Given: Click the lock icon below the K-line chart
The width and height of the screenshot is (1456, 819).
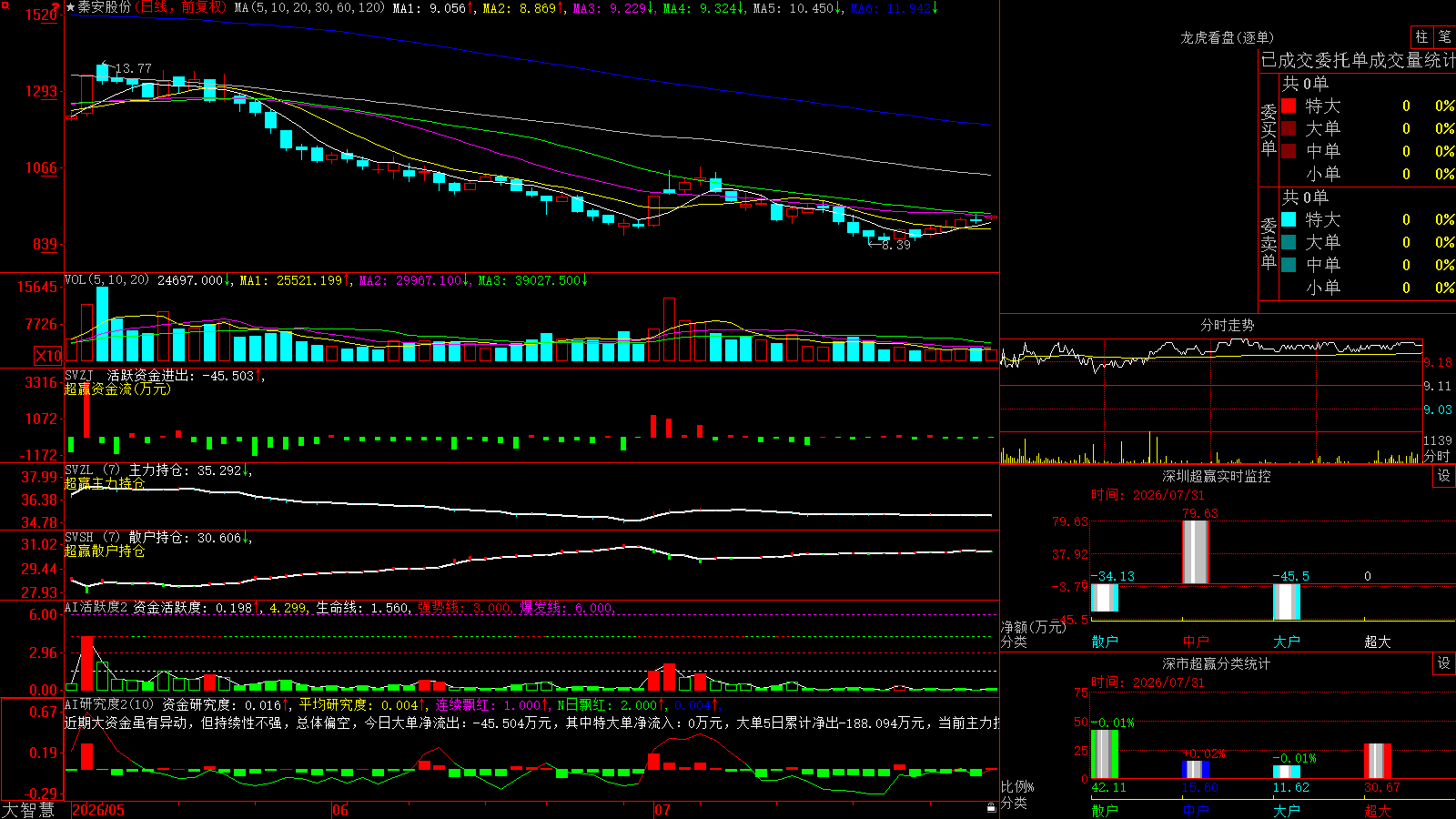Looking at the screenshot, I should coord(991,808).
